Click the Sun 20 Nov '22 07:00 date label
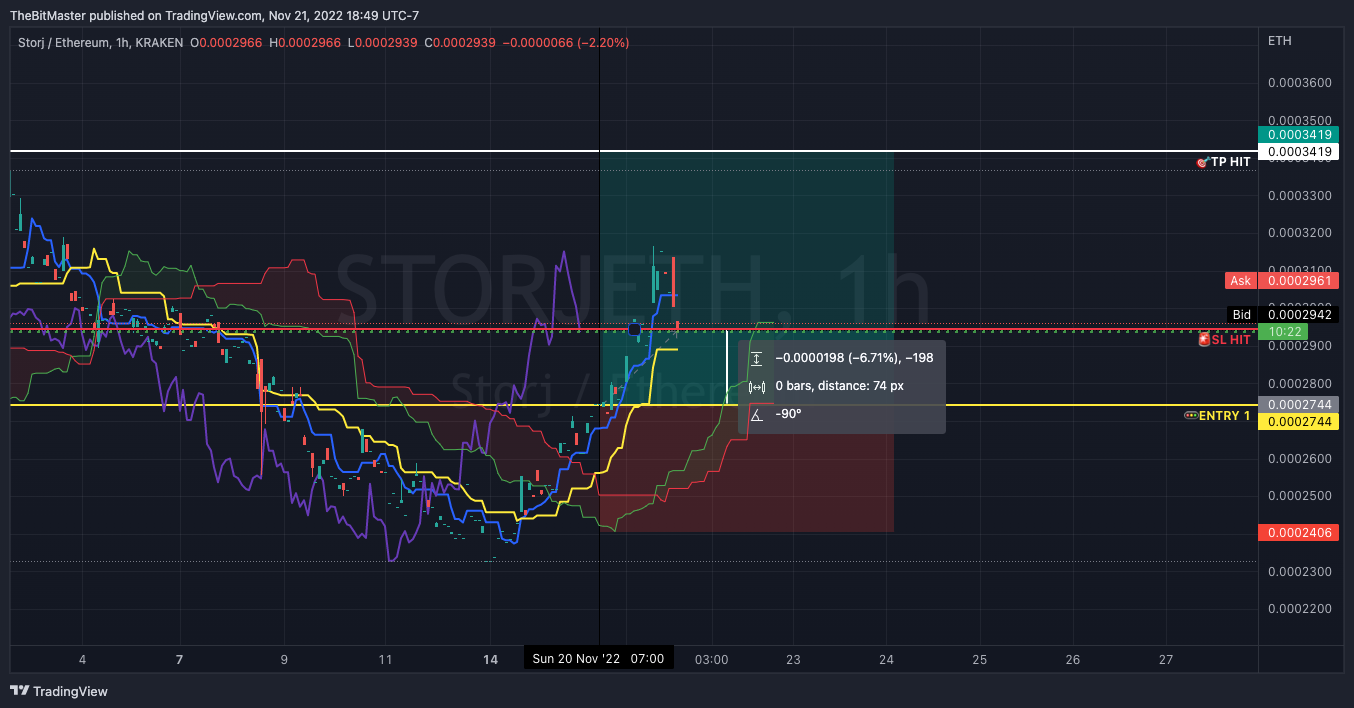This screenshot has height=708, width=1354. [599, 659]
